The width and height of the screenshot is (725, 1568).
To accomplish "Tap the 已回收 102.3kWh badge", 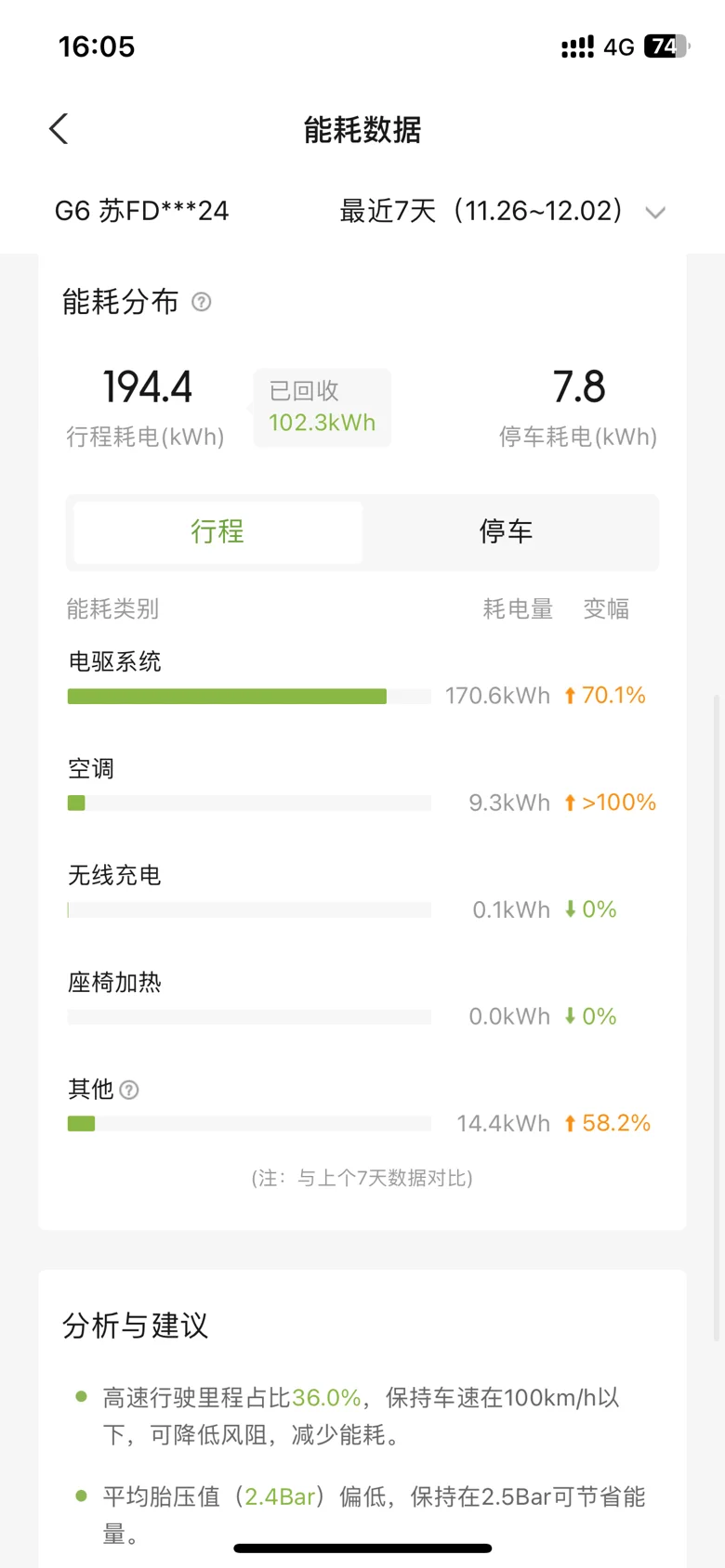I will [322, 407].
